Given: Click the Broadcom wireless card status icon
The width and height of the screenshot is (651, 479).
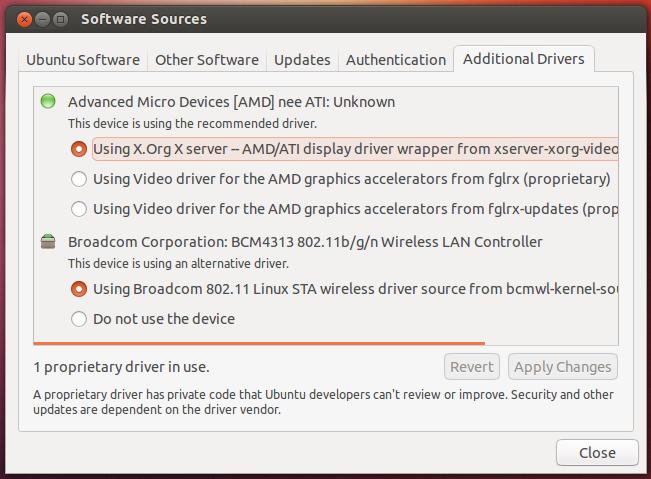Looking at the screenshot, I should [x=48, y=241].
